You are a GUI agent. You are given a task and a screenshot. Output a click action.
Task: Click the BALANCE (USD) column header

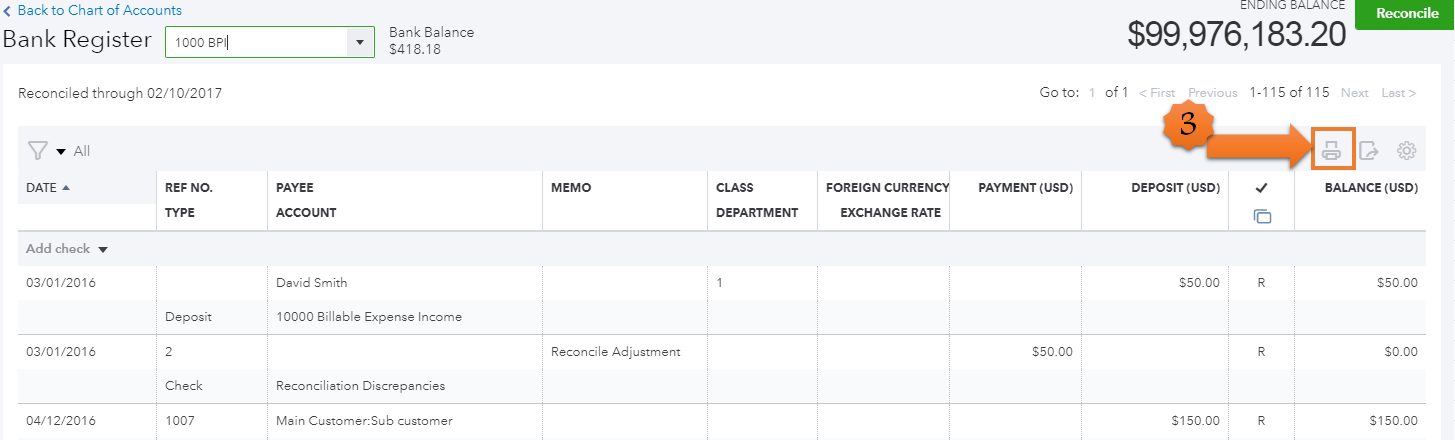point(1370,188)
